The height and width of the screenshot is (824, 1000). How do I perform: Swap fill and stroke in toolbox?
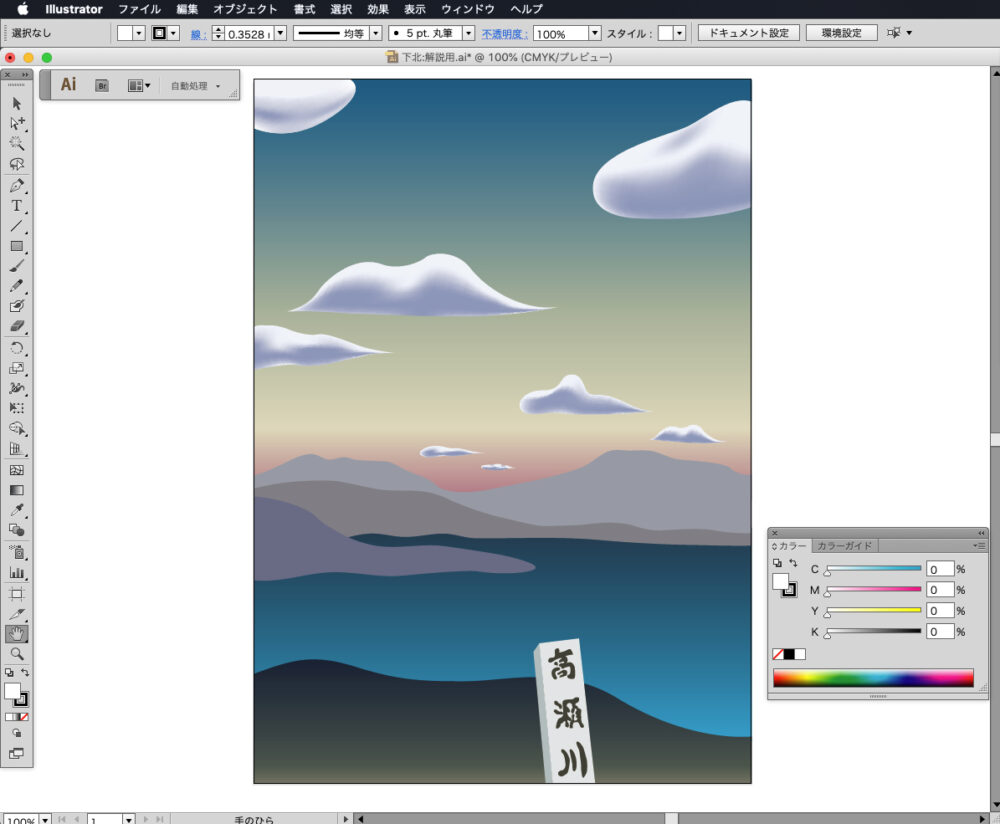coord(26,673)
